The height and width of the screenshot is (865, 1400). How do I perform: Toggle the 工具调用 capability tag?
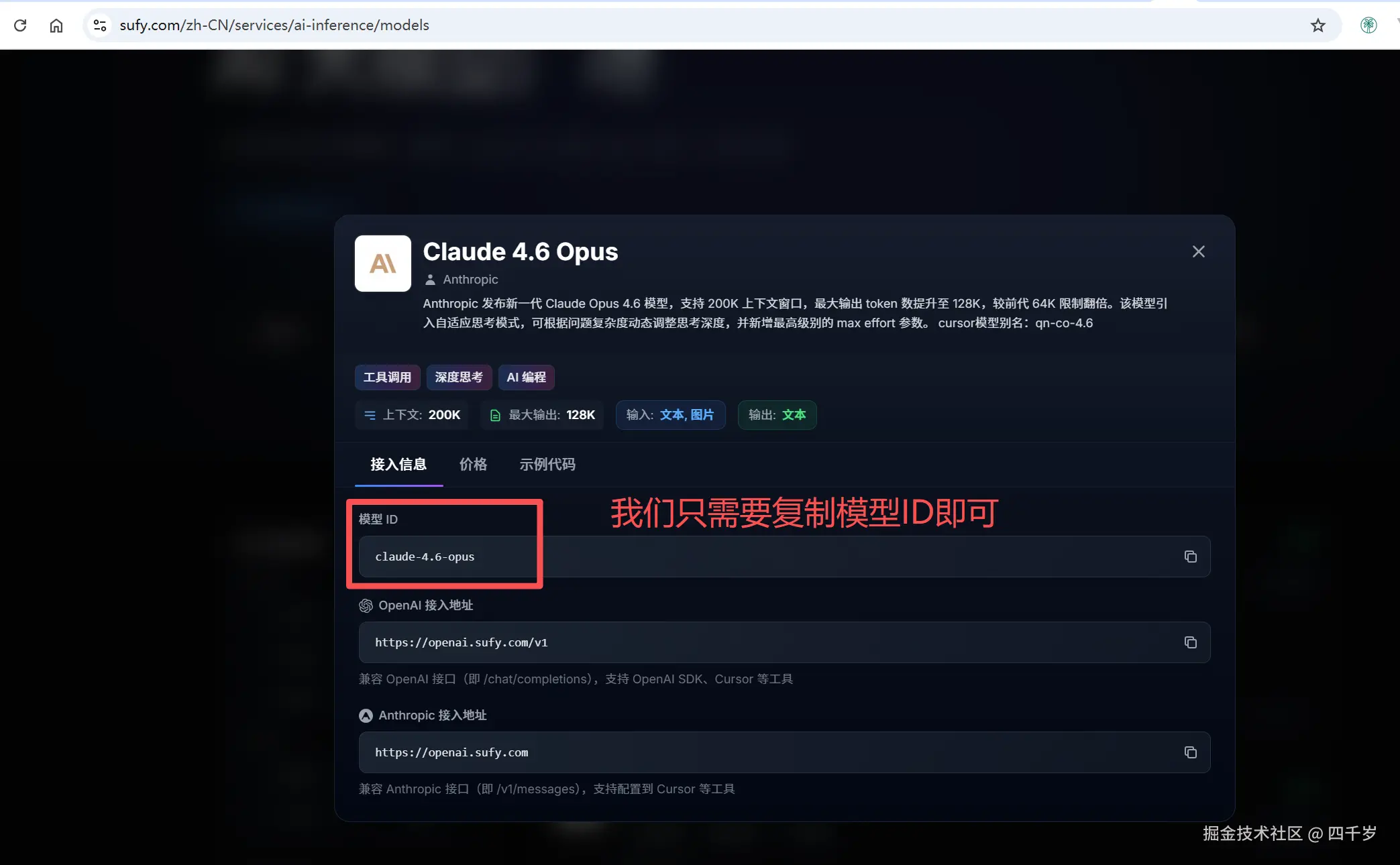387,377
